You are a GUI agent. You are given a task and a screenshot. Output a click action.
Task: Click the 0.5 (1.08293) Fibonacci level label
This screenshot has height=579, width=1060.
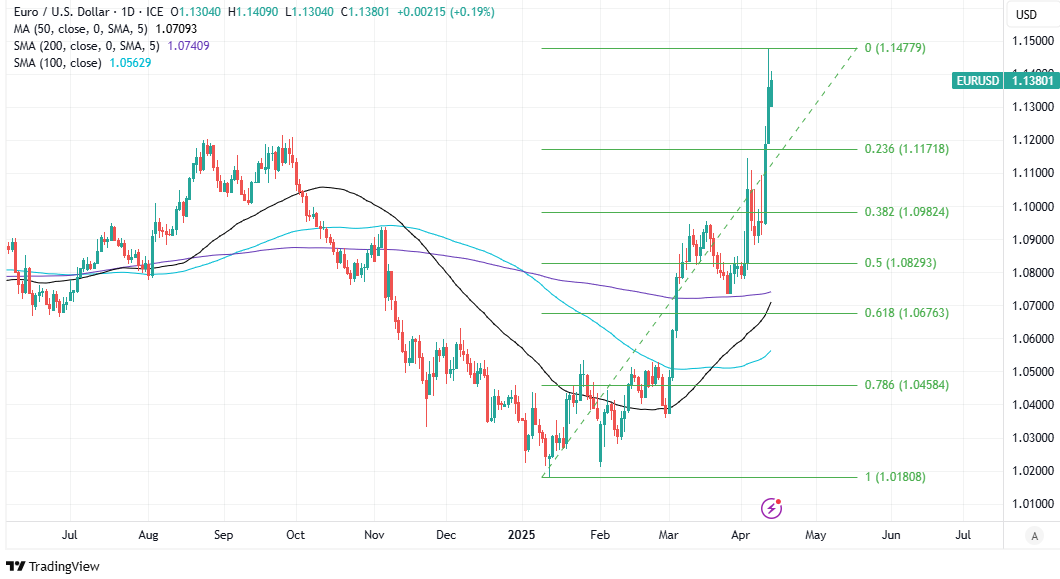tap(899, 263)
